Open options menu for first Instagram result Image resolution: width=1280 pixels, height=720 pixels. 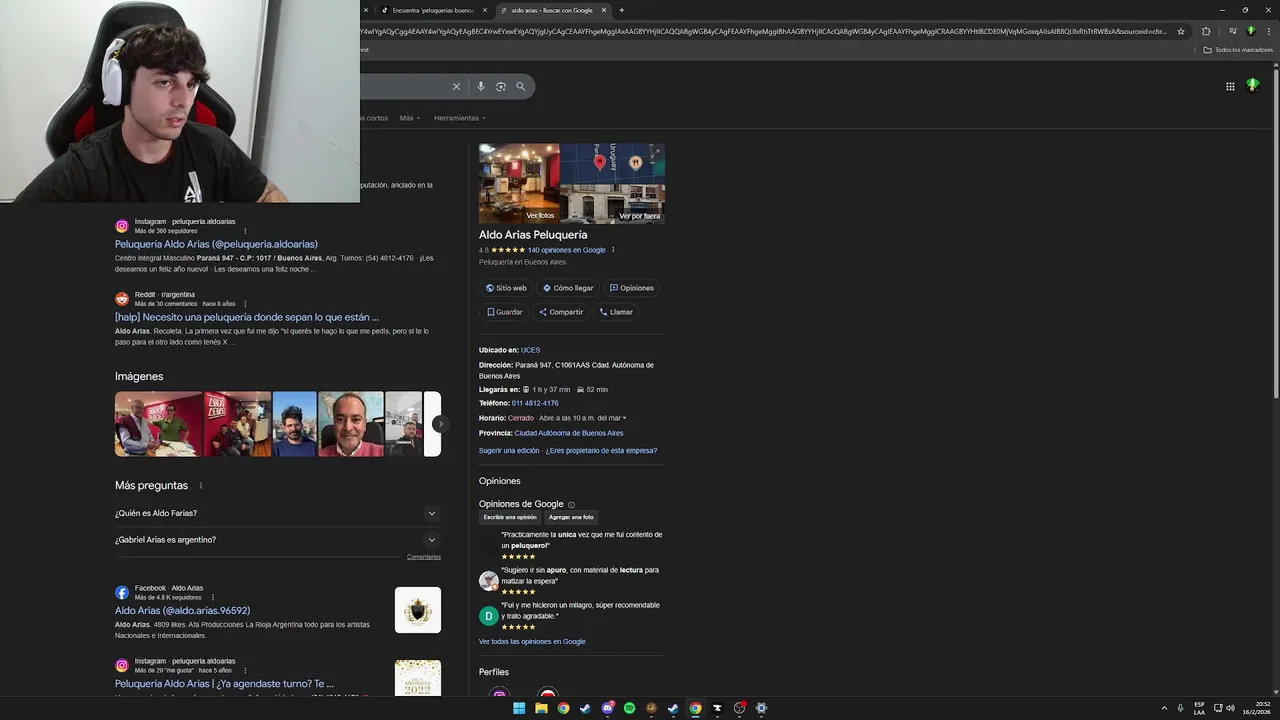(x=245, y=231)
